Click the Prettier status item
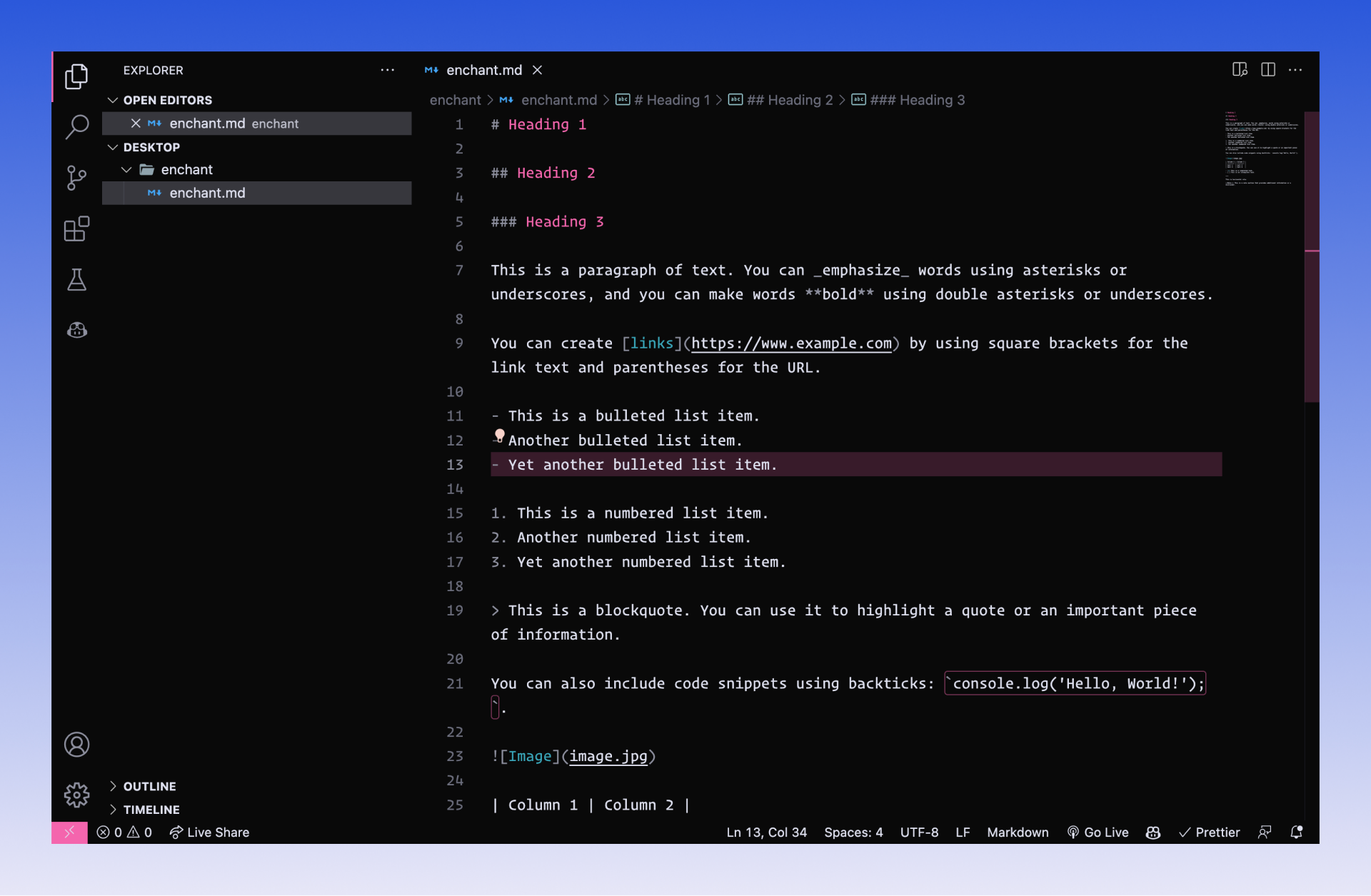This screenshot has height=896, width=1371. pyautogui.click(x=1209, y=832)
